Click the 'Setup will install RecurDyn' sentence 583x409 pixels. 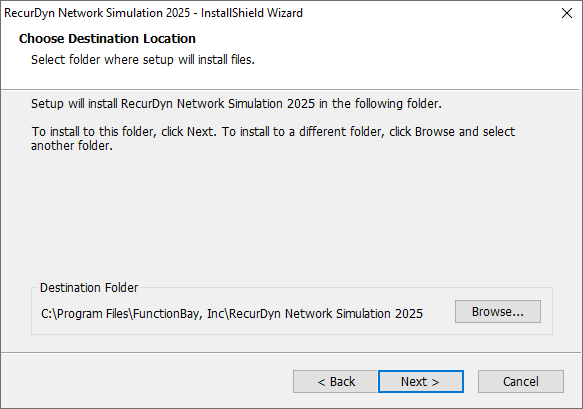click(236, 103)
